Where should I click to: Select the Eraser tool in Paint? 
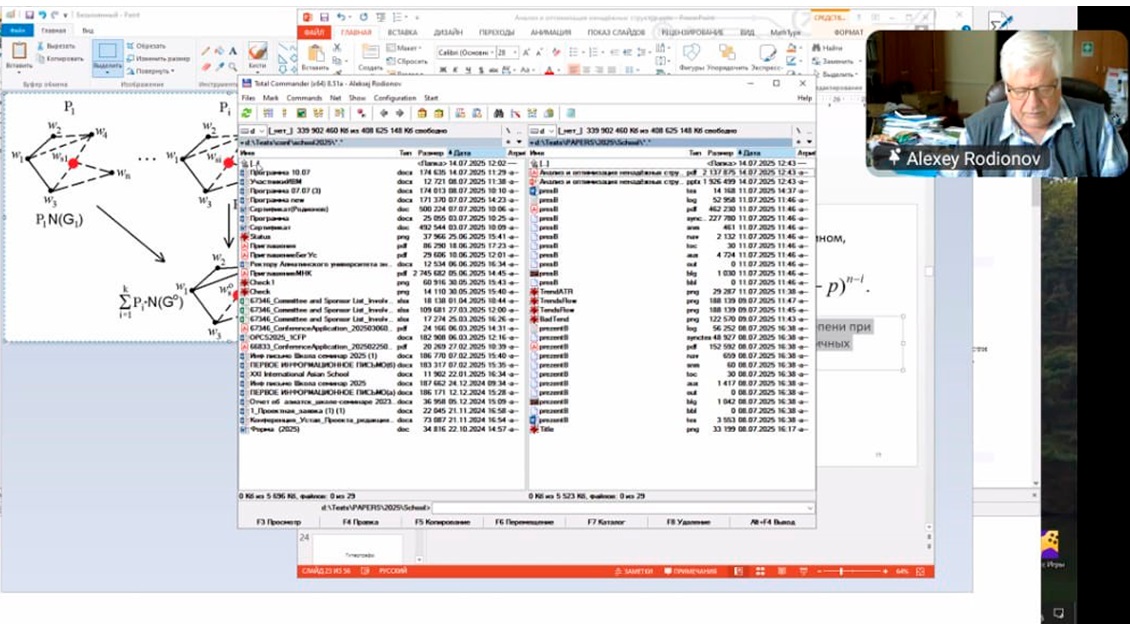coord(206,66)
